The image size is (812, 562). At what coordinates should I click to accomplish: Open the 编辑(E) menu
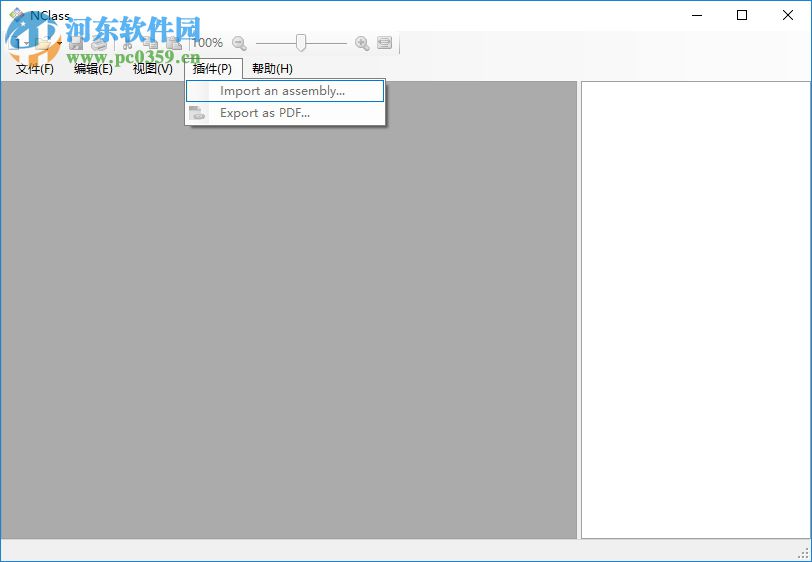[x=93, y=68]
